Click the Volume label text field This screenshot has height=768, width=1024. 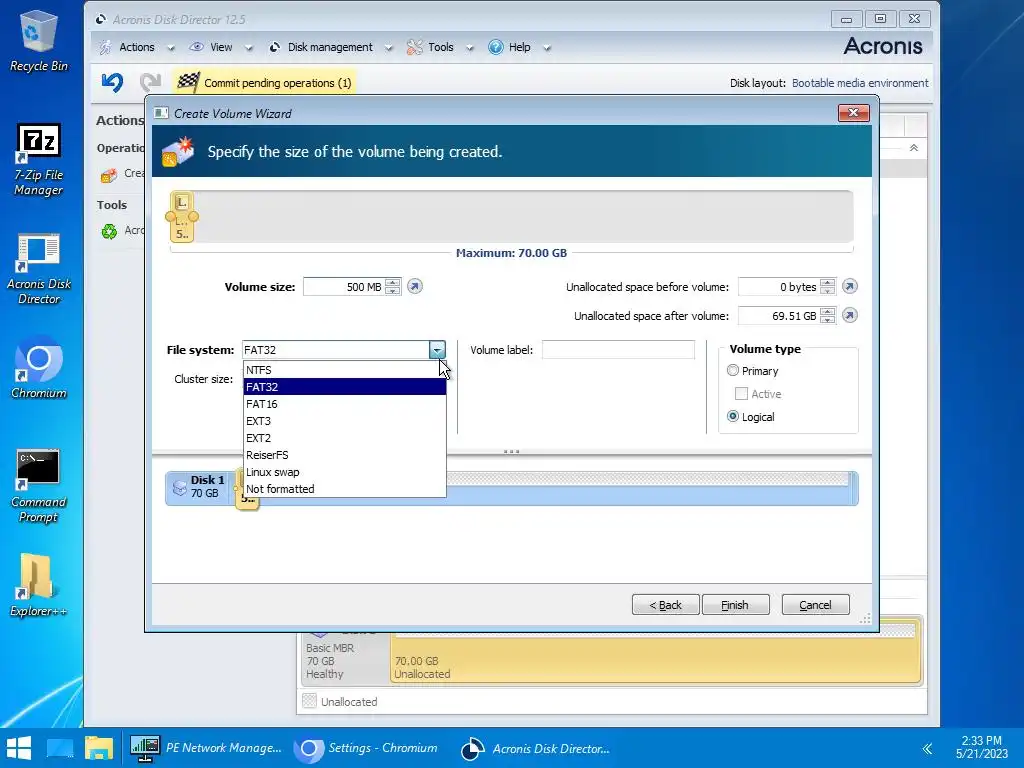pos(618,349)
